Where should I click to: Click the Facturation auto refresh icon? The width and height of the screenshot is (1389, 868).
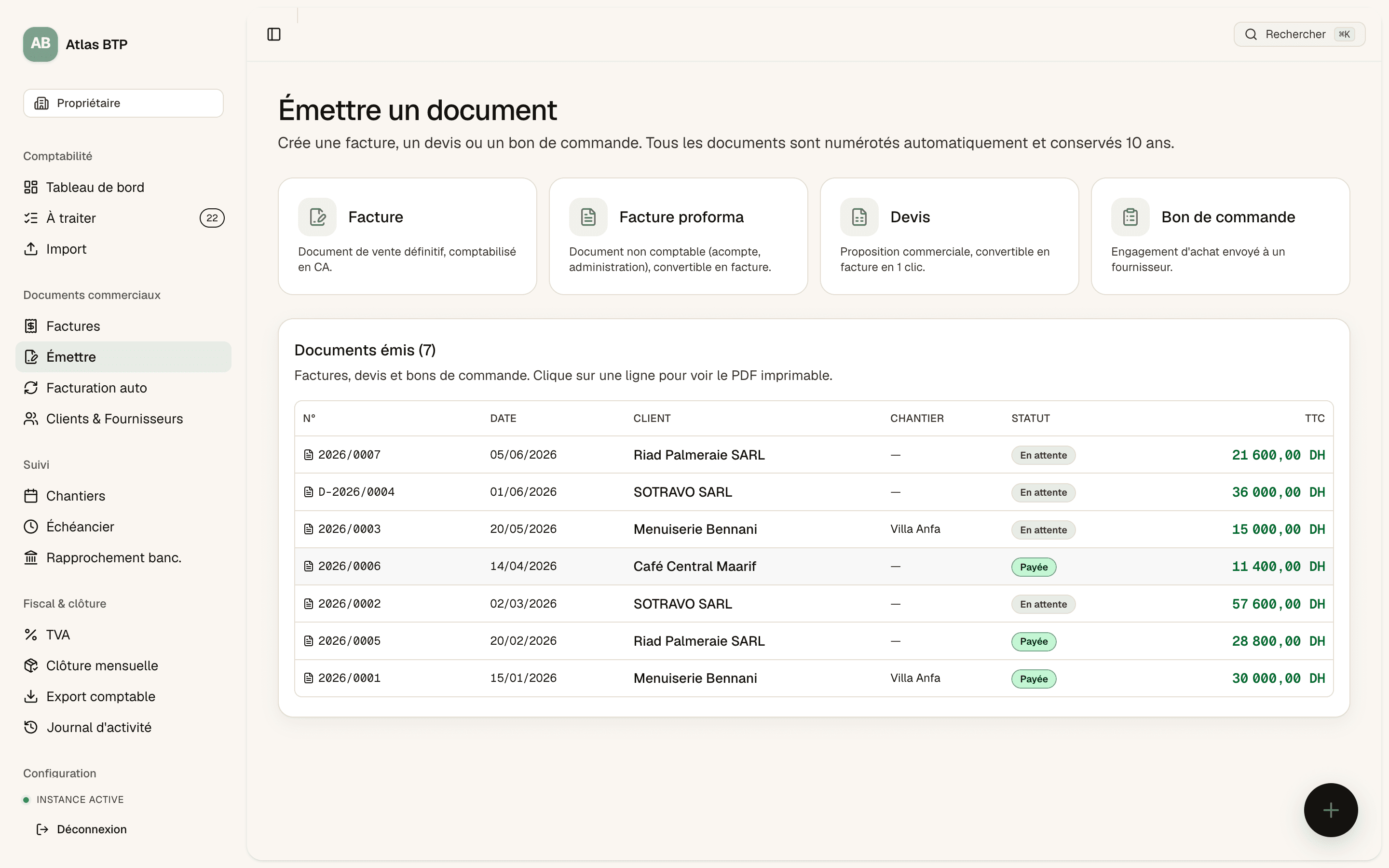(31, 388)
